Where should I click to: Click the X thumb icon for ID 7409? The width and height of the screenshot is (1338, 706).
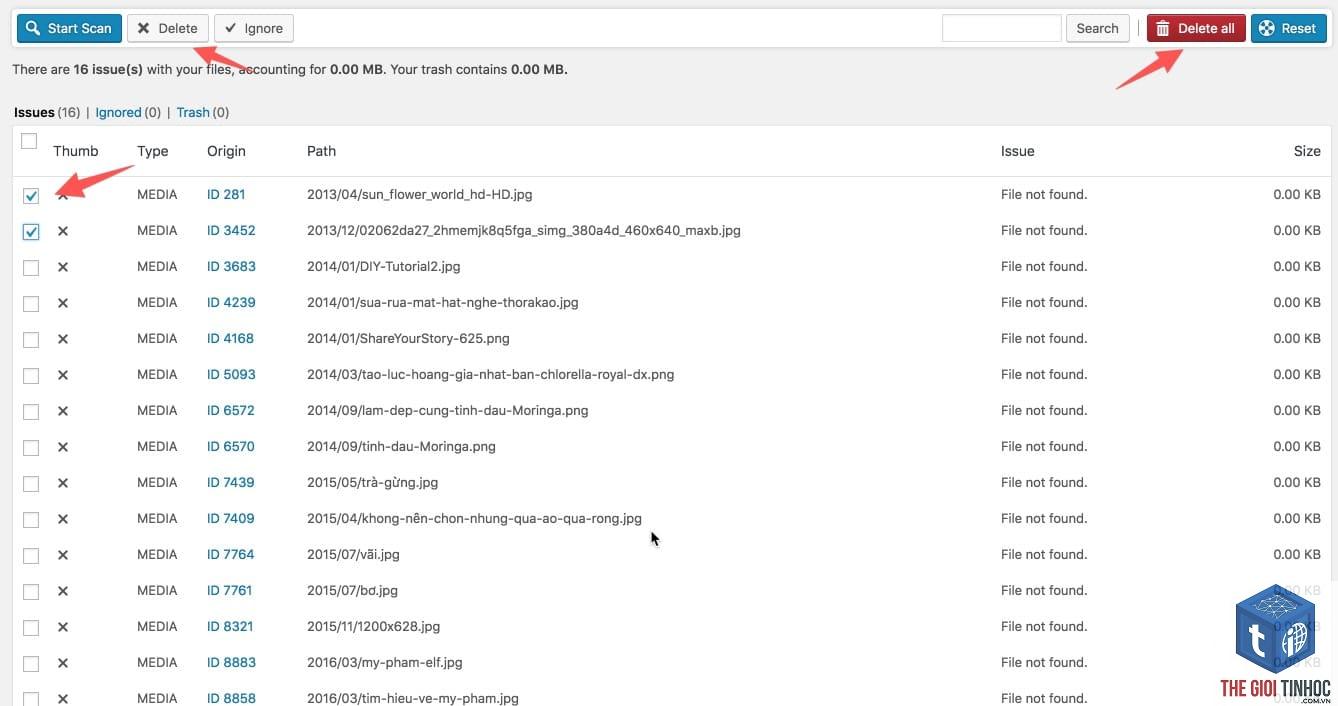(x=63, y=519)
